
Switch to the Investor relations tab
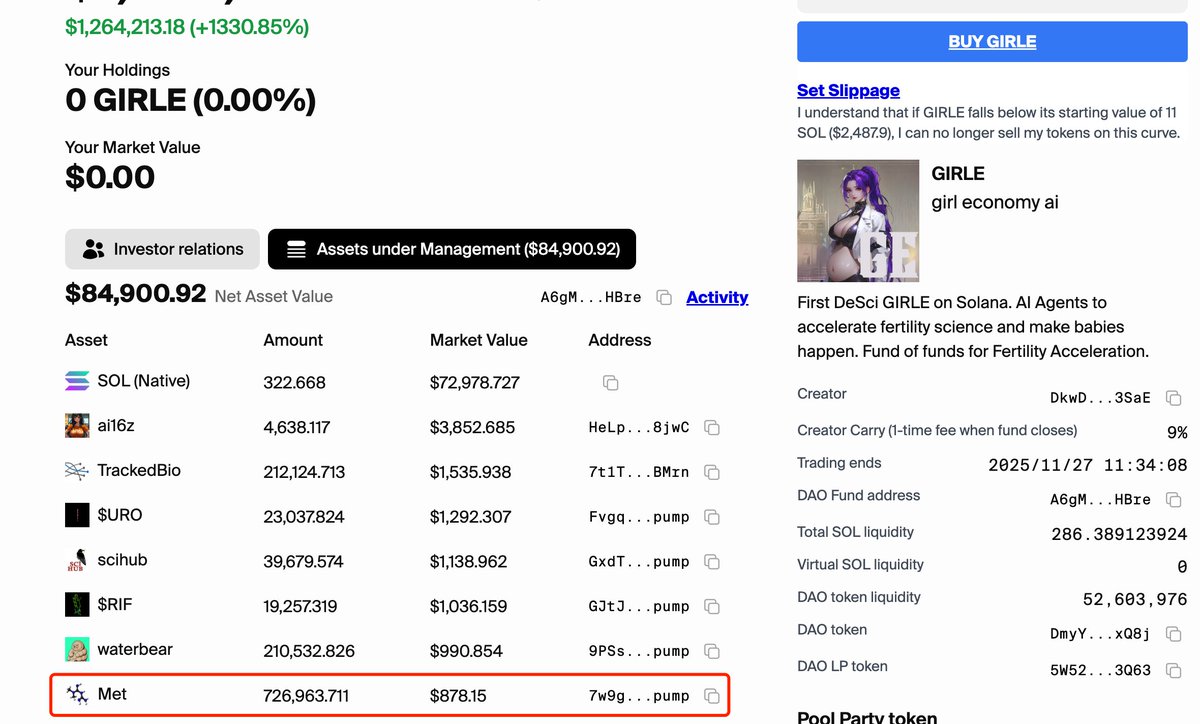pyautogui.click(x=162, y=249)
